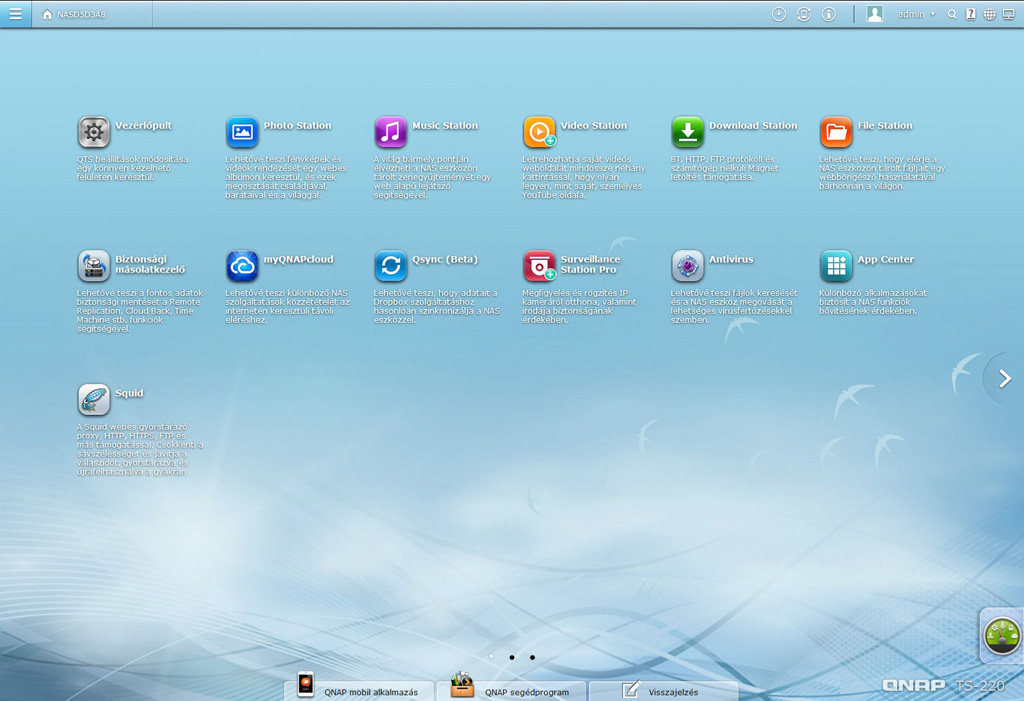Expand the admin user dropdown
Screen dimensions: 1024x701
point(917,14)
